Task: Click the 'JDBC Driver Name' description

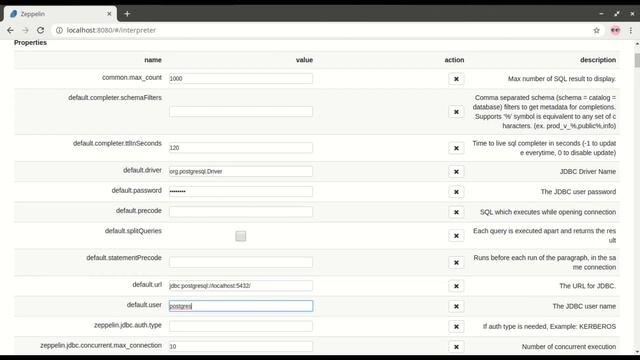Action: tap(588, 172)
